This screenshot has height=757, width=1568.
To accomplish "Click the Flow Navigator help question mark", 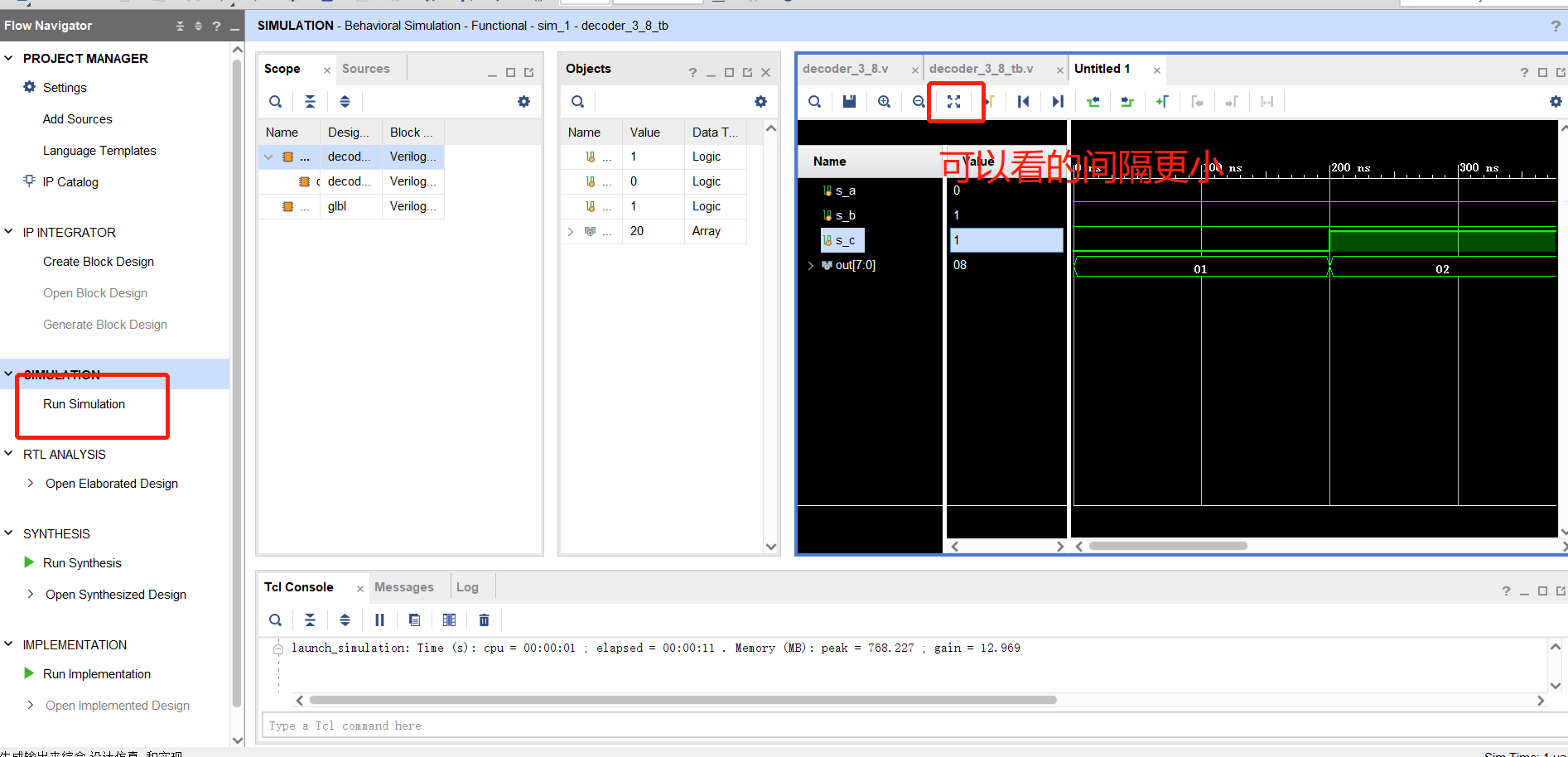I will coord(216,26).
